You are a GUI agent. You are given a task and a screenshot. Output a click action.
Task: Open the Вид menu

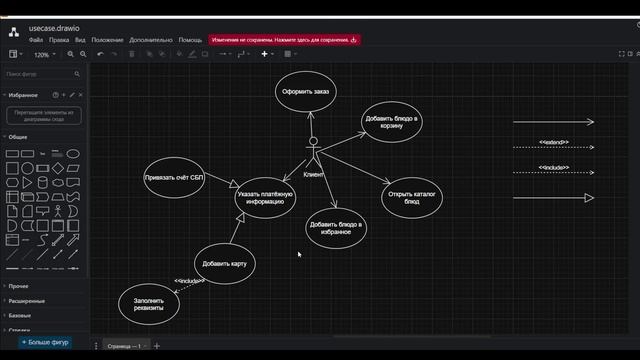(x=80, y=40)
